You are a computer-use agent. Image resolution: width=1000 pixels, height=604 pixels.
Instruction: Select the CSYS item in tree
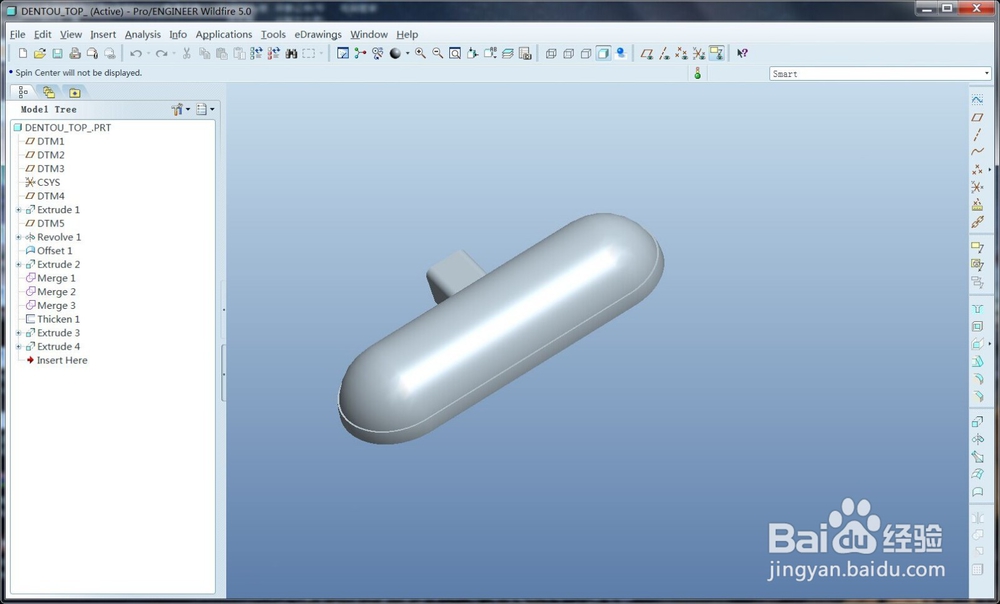click(x=43, y=182)
